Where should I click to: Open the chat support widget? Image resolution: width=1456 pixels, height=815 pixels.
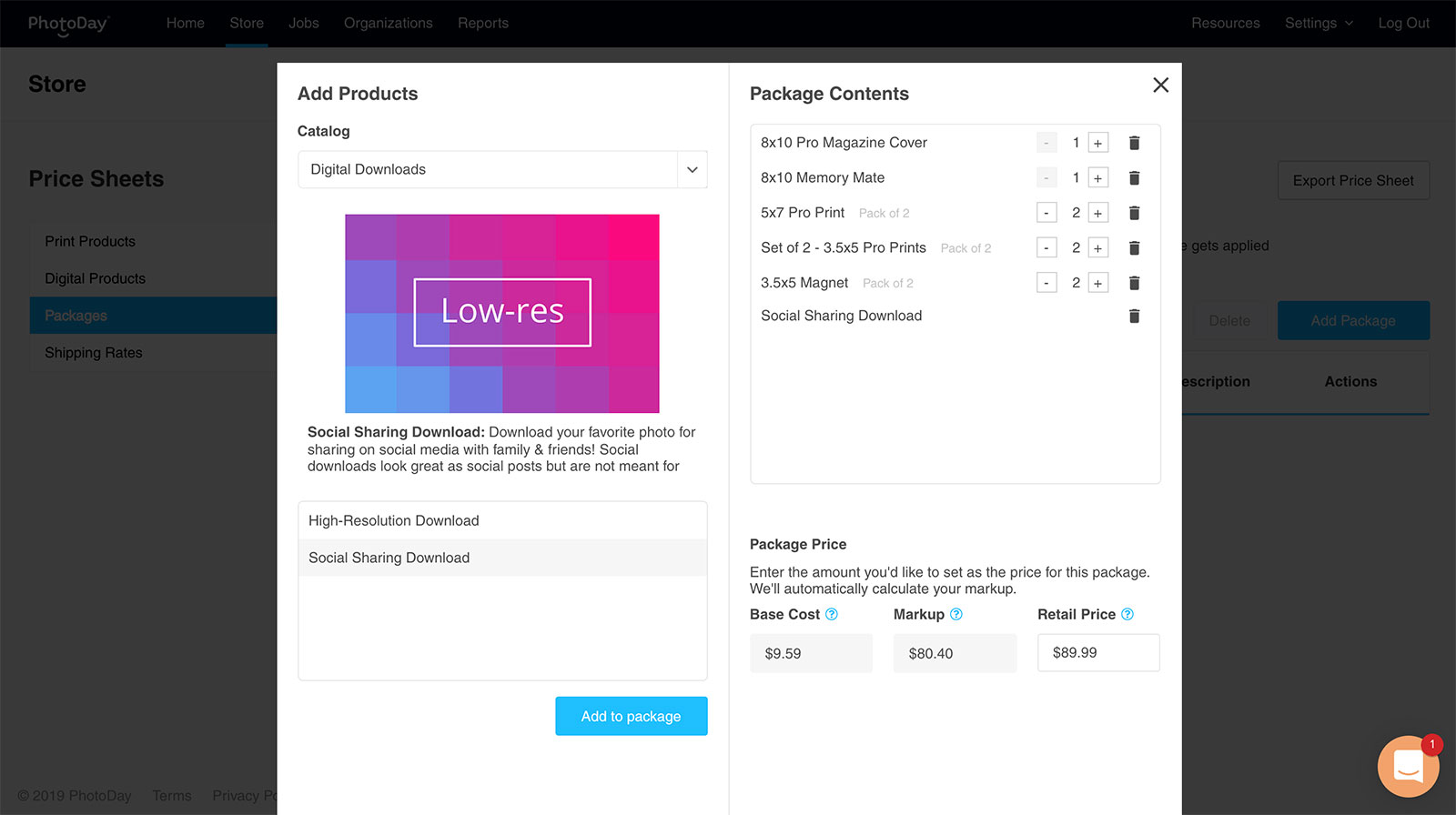pyautogui.click(x=1408, y=766)
